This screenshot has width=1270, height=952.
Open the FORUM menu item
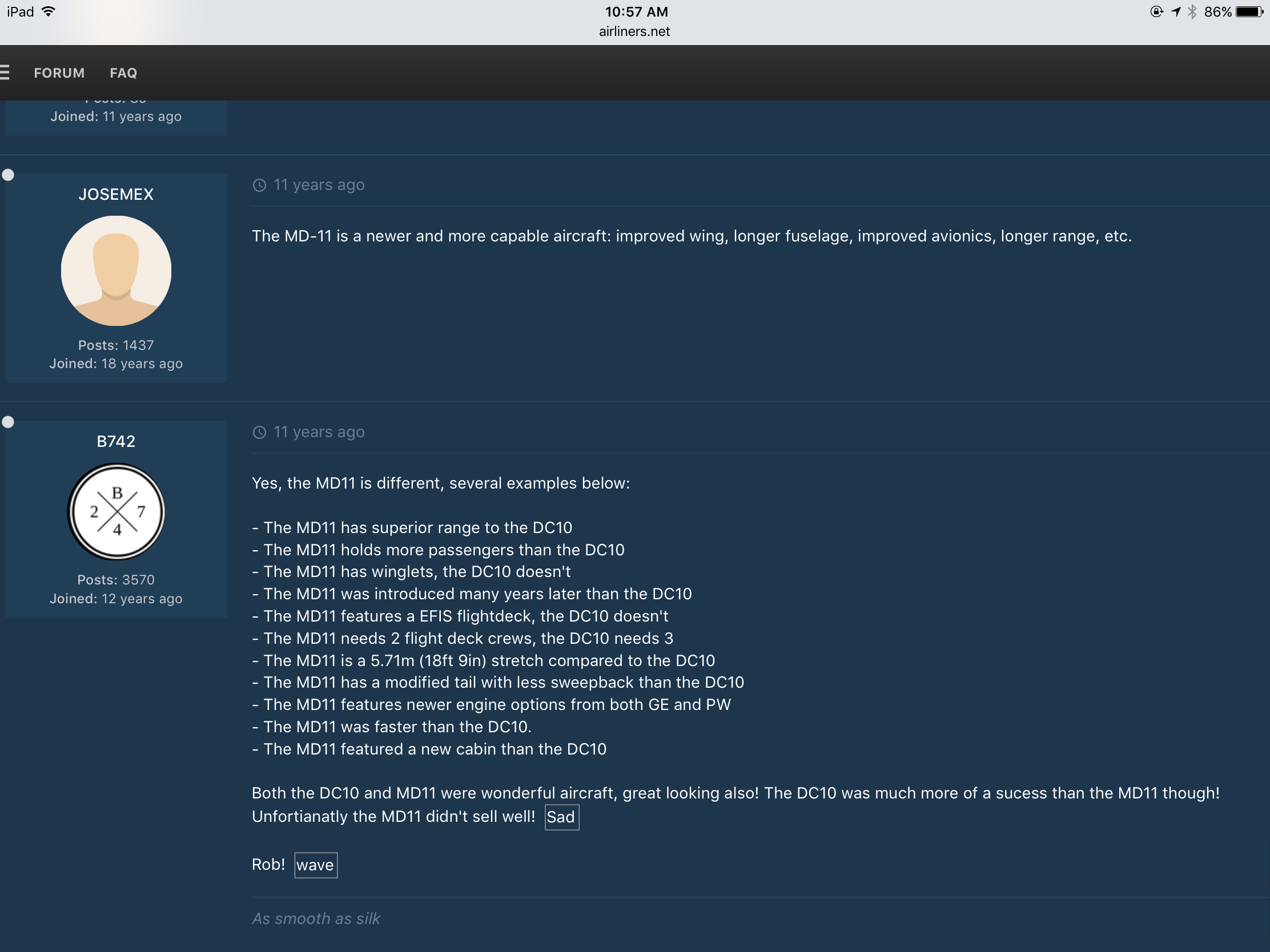59,73
